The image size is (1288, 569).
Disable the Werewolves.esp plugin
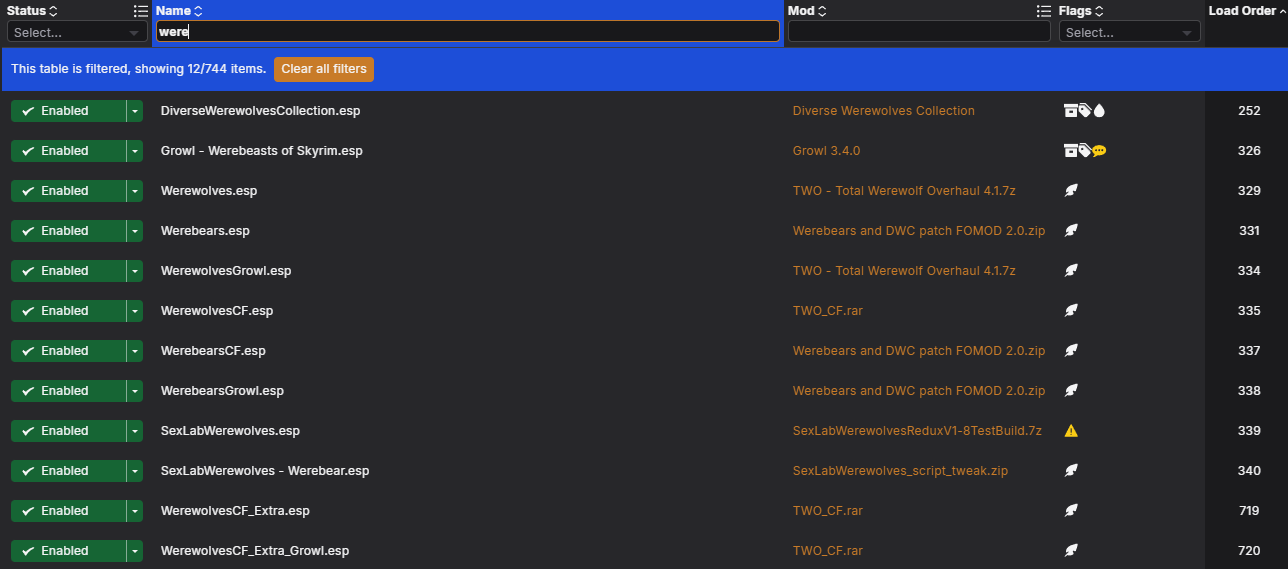(68, 191)
